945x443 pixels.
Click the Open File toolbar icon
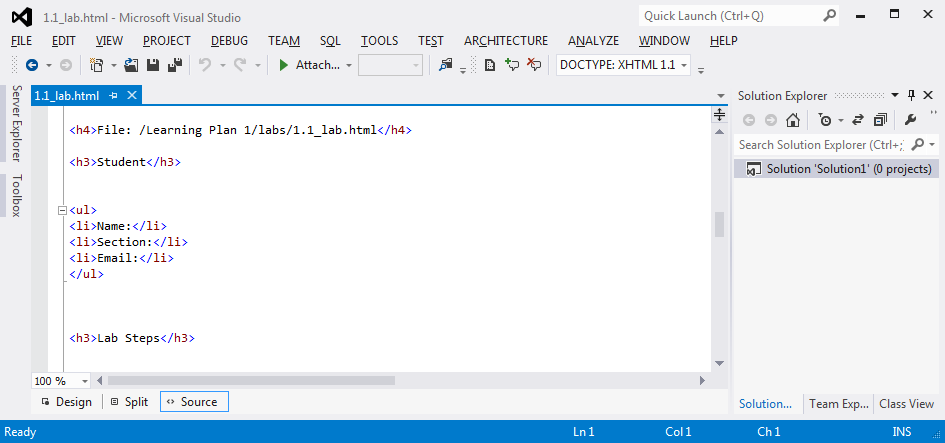click(x=131, y=65)
